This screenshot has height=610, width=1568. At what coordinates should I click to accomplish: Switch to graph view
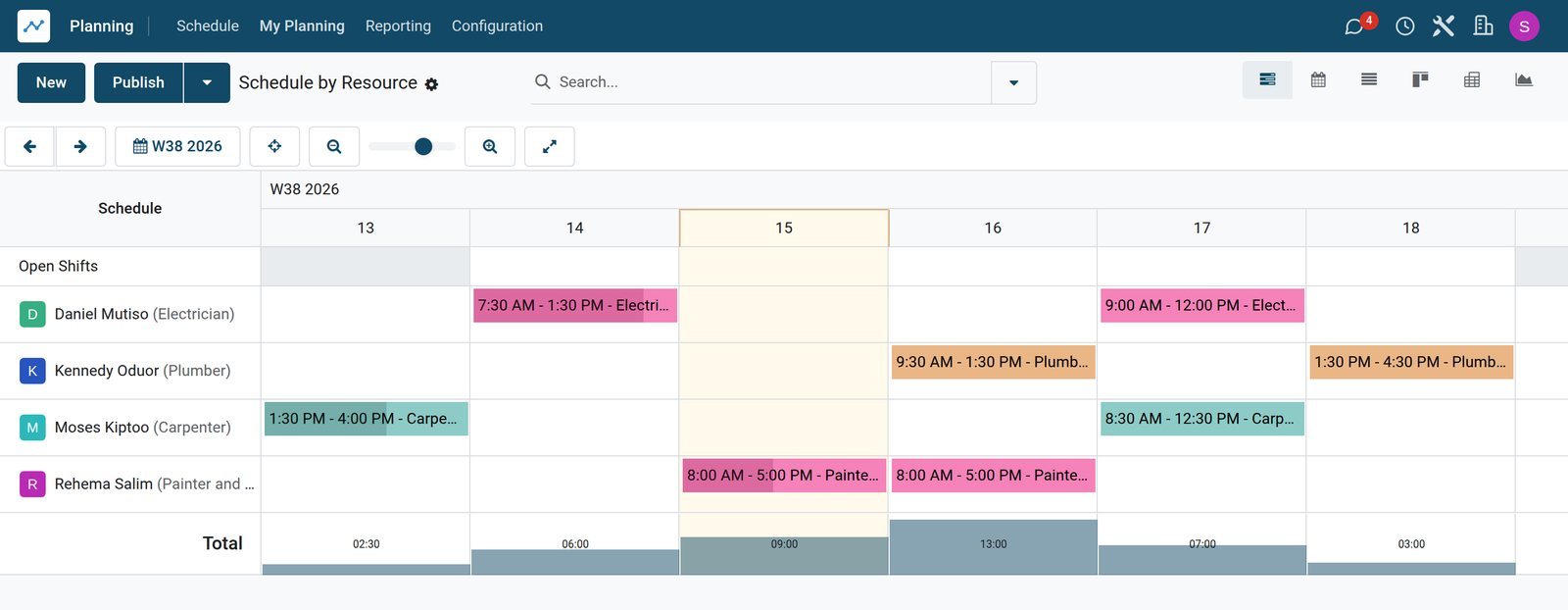click(x=1523, y=80)
